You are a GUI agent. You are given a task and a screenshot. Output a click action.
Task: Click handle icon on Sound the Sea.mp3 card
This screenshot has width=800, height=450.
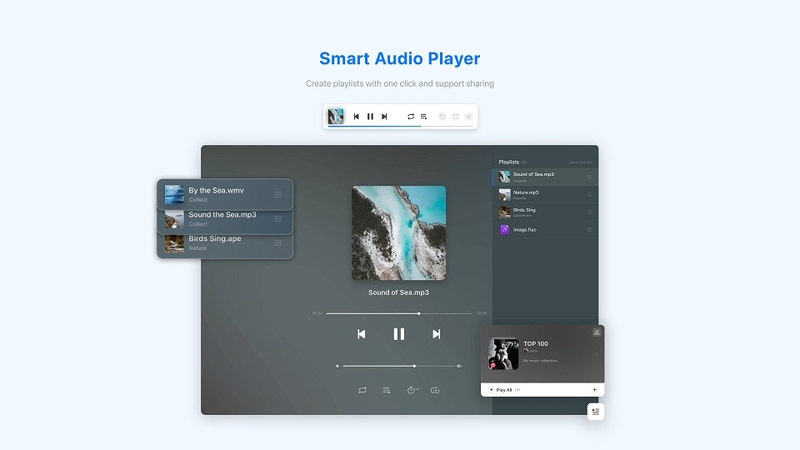coord(278,219)
